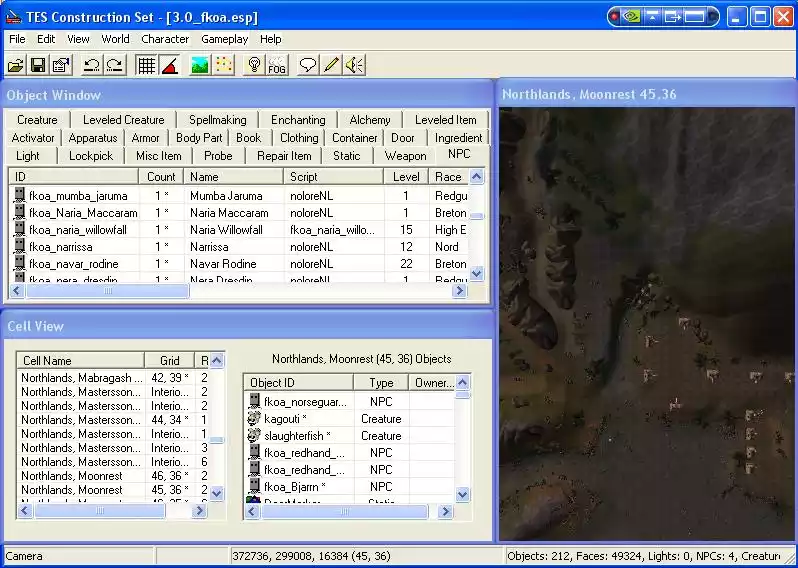Image resolution: width=798 pixels, height=568 pixels.
Task: Click the Redo toolbar arrow
Action: tap(115, 65)
